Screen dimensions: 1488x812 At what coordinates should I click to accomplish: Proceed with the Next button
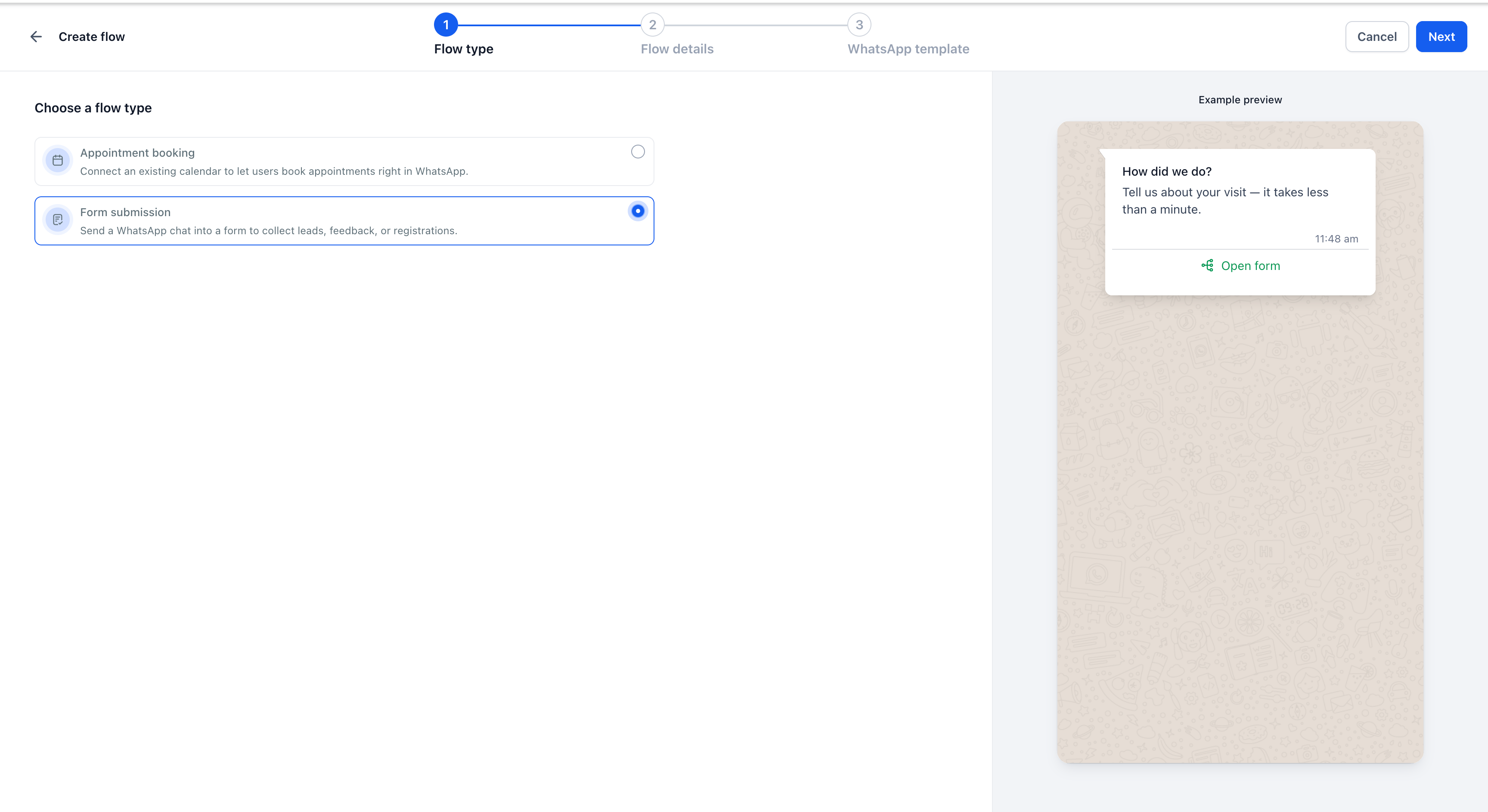pos(1441,37)
